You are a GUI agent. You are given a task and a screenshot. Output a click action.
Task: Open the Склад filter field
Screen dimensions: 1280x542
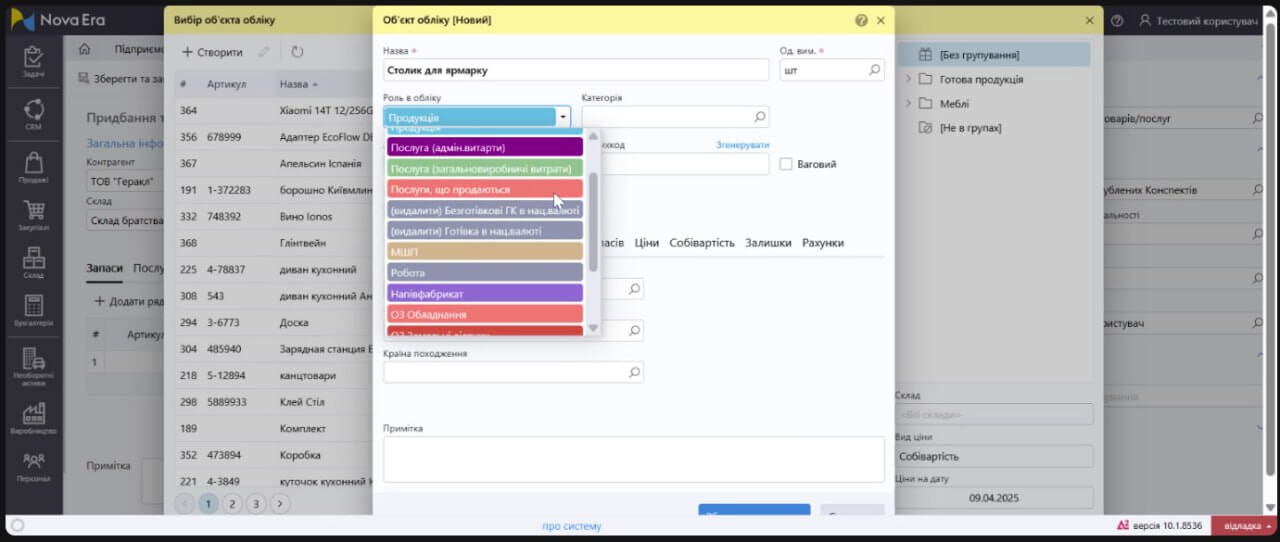tap(993, 414)
